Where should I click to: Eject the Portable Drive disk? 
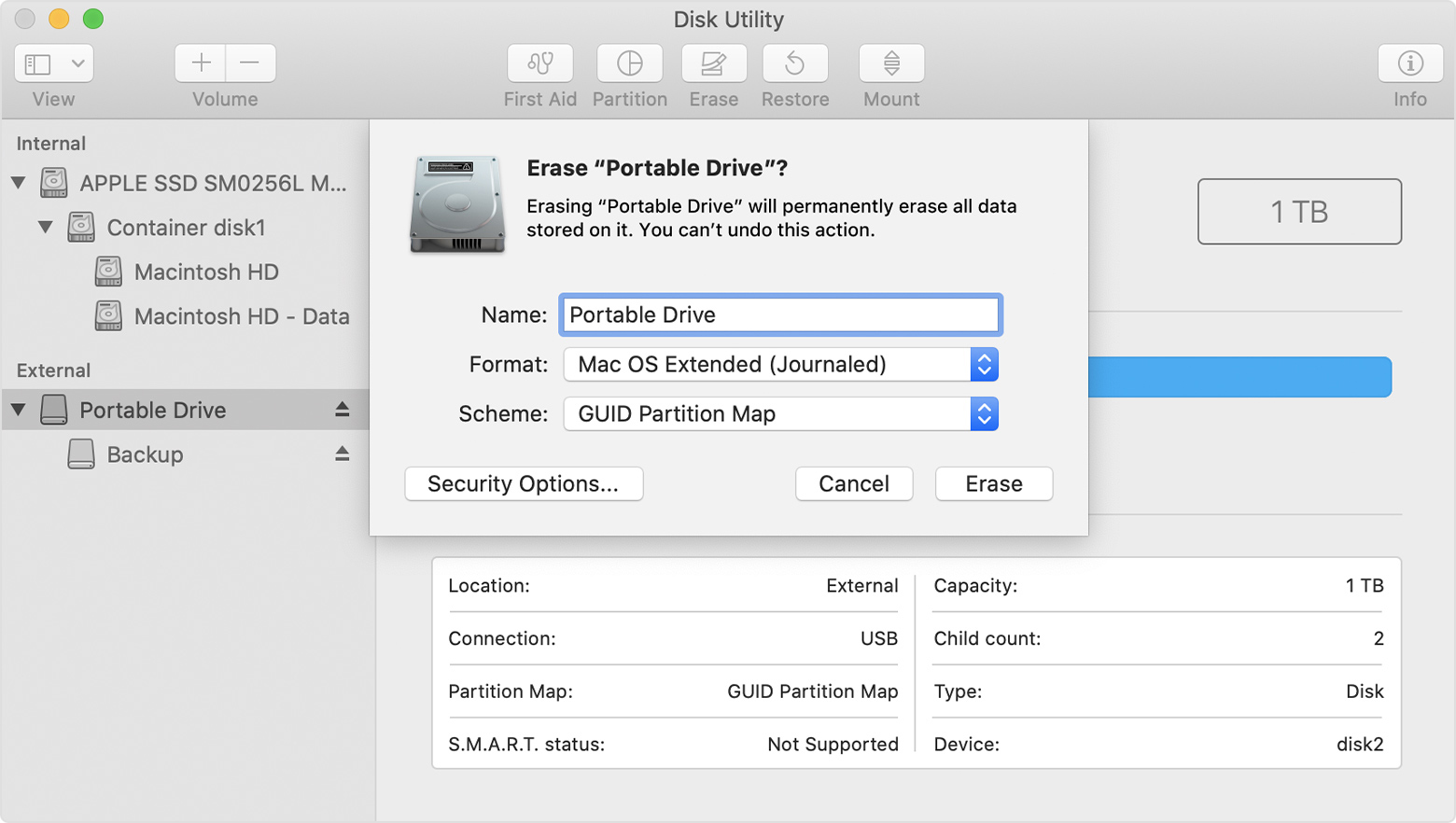click(x=342, y=410)
